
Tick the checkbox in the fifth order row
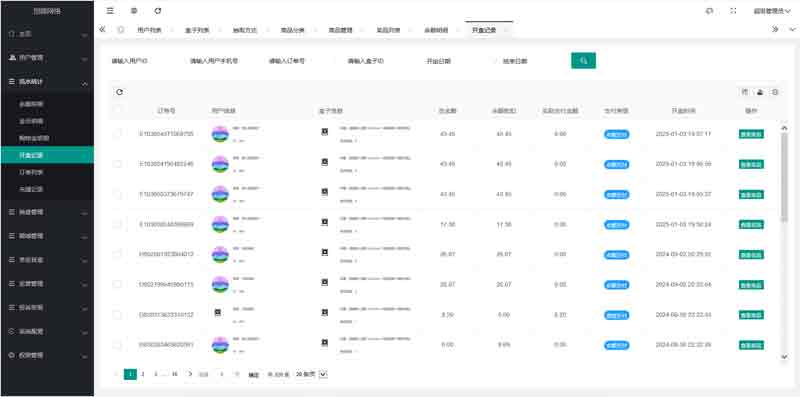coord(118,254)
